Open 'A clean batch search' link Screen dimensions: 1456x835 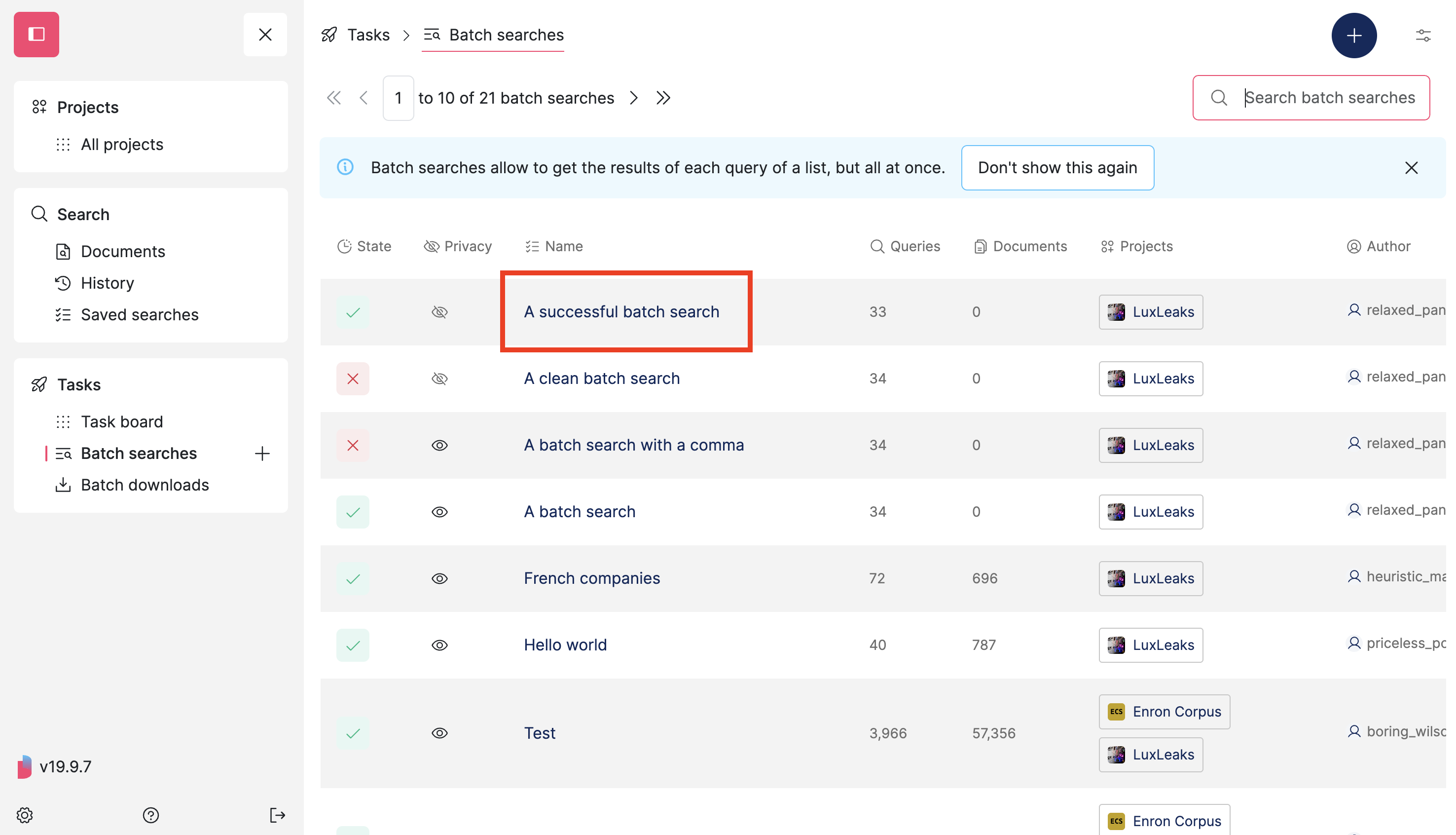coord(601,378)
